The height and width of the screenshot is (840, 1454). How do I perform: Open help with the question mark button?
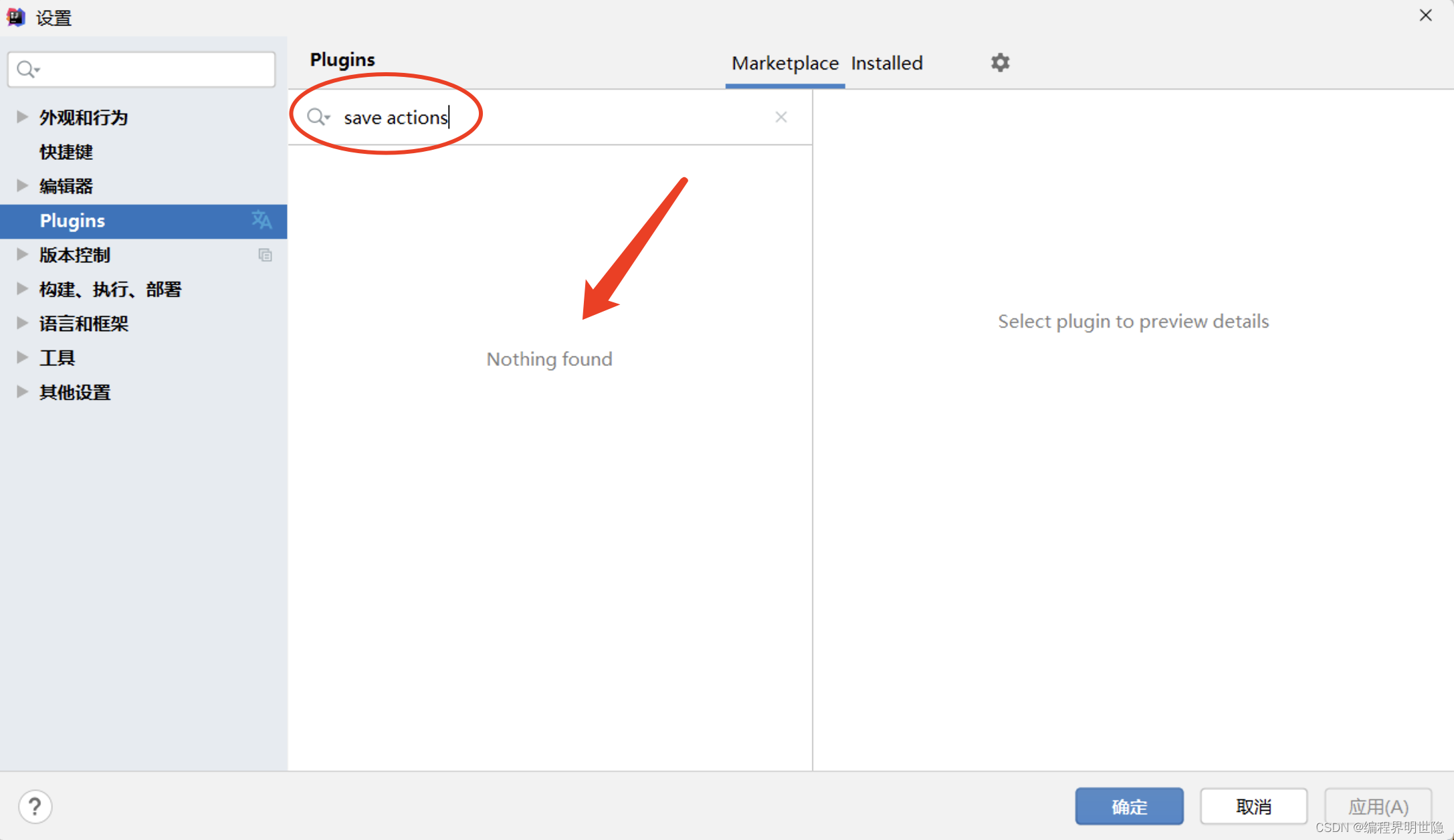35,807
